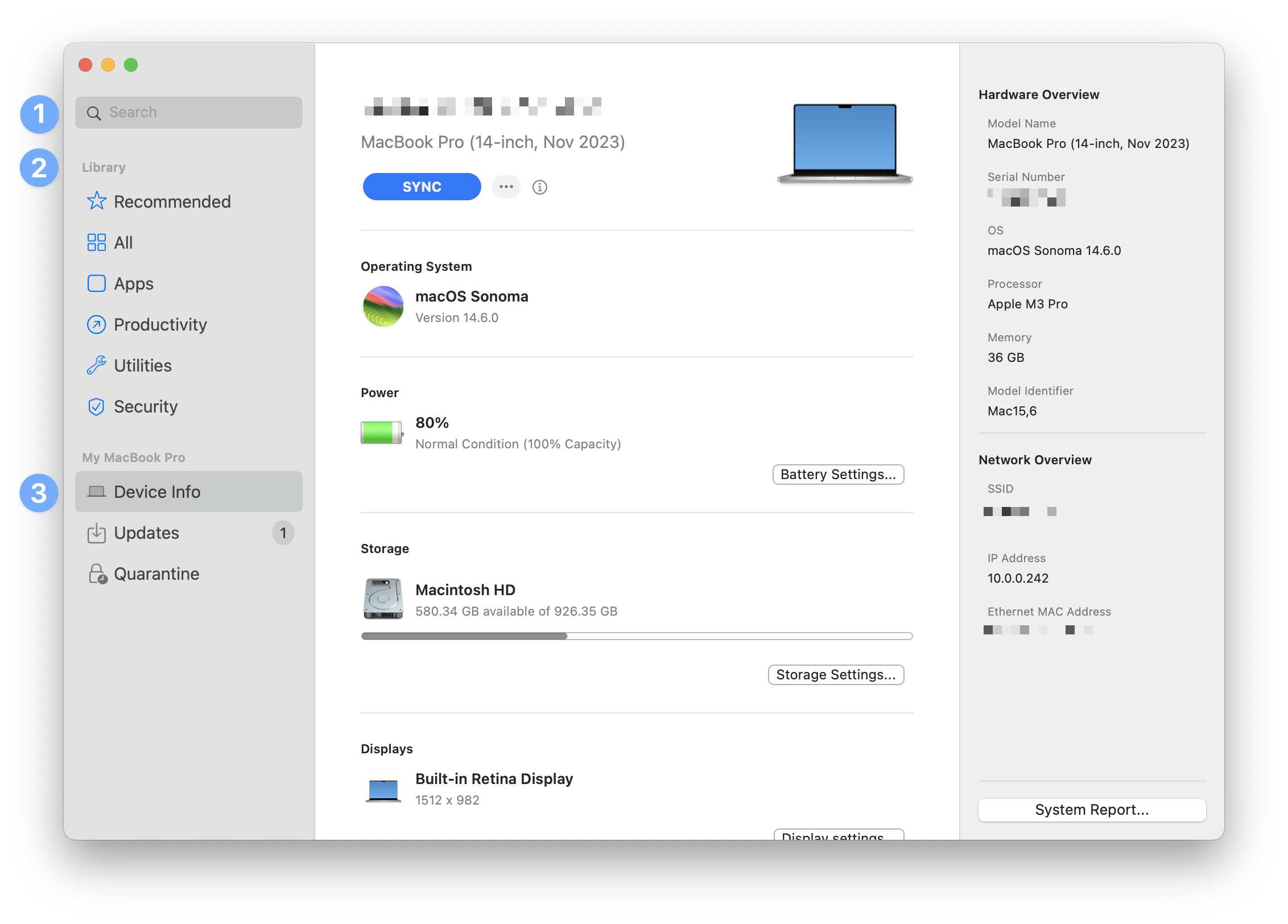Image resolution: width=1288 pixels, height=924 pixels.
Task: Click the MacBook Pro laptop image
Action: (x=844, y=143)
